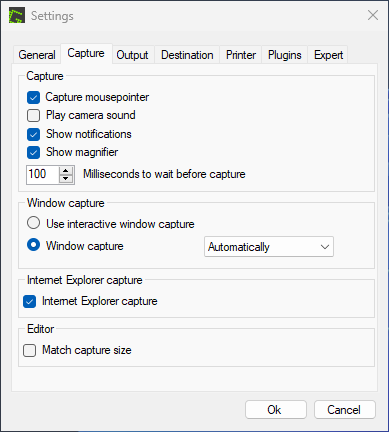This screenshot has height=432, width=389.
Task: Increase milliseconds value with up arrow
Action: (x=66, y=171)
